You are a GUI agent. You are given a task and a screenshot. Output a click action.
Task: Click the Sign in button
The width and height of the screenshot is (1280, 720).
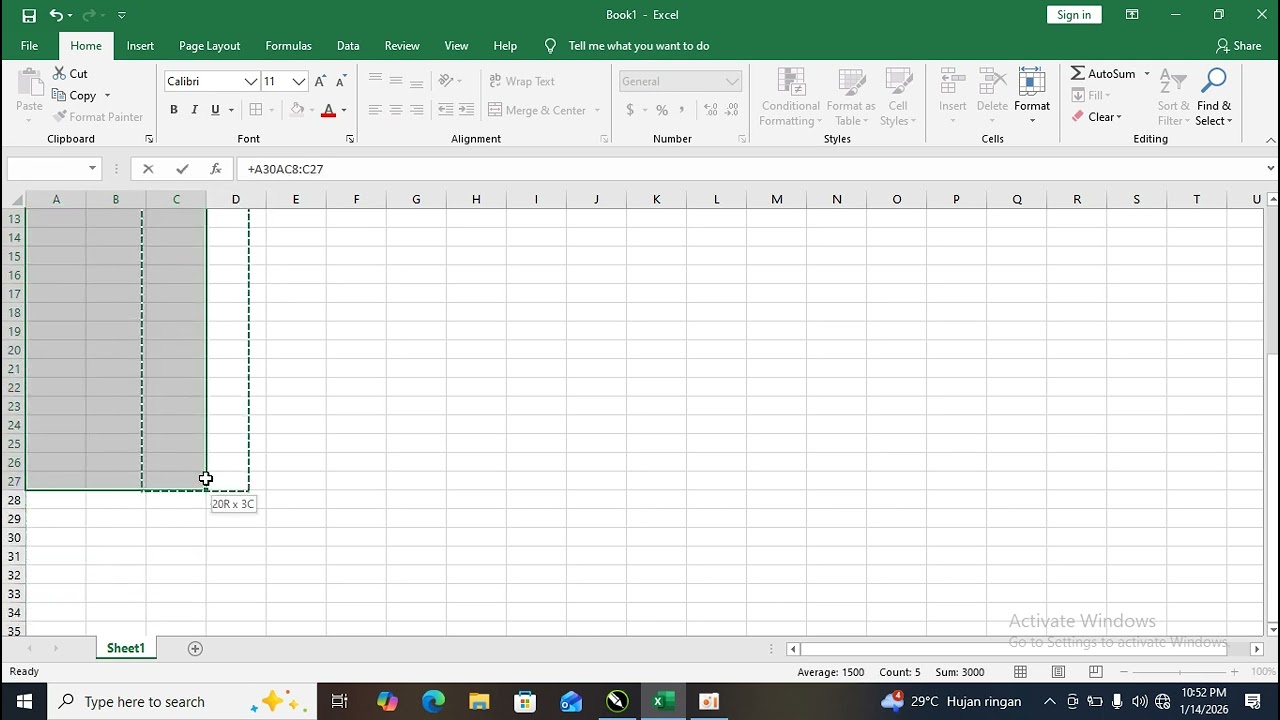coord(1074,15)
